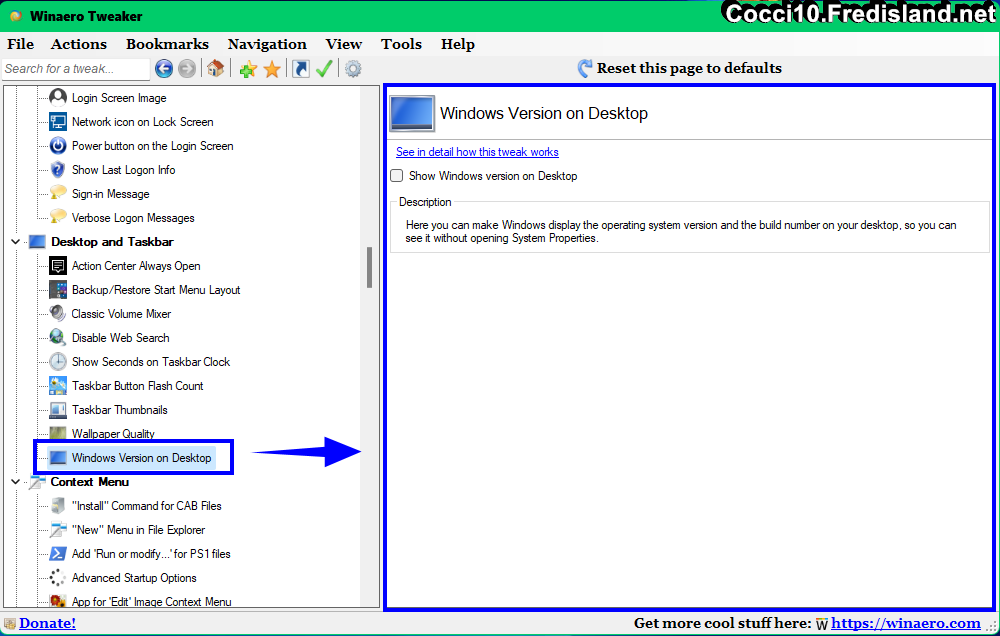The image size is (1000, 636).
Task: Select Taskbar Button Flash Count text
Action: pyautogui.click(x=137, y=386)
